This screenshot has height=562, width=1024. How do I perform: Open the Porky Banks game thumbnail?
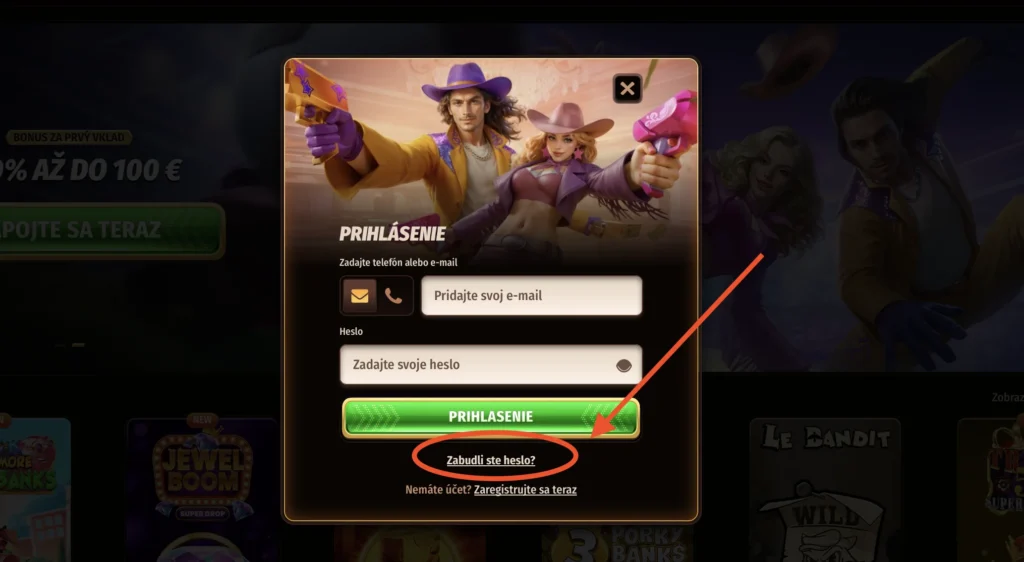pos(617,543)
